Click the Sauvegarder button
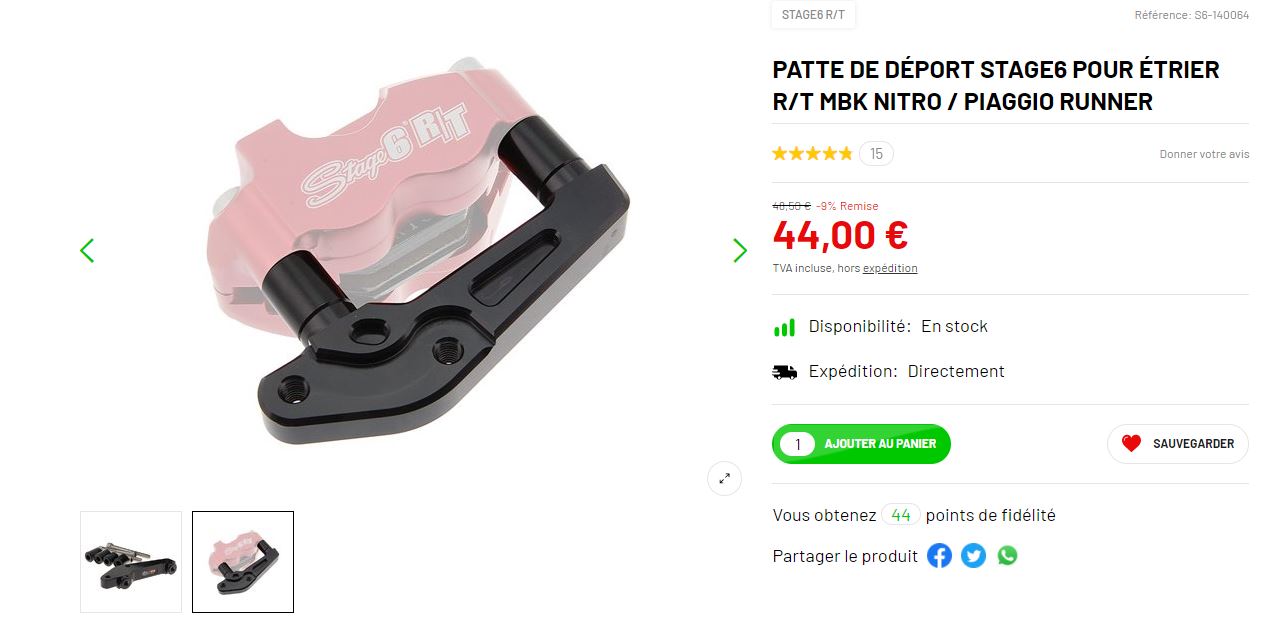 [1178, 444]
